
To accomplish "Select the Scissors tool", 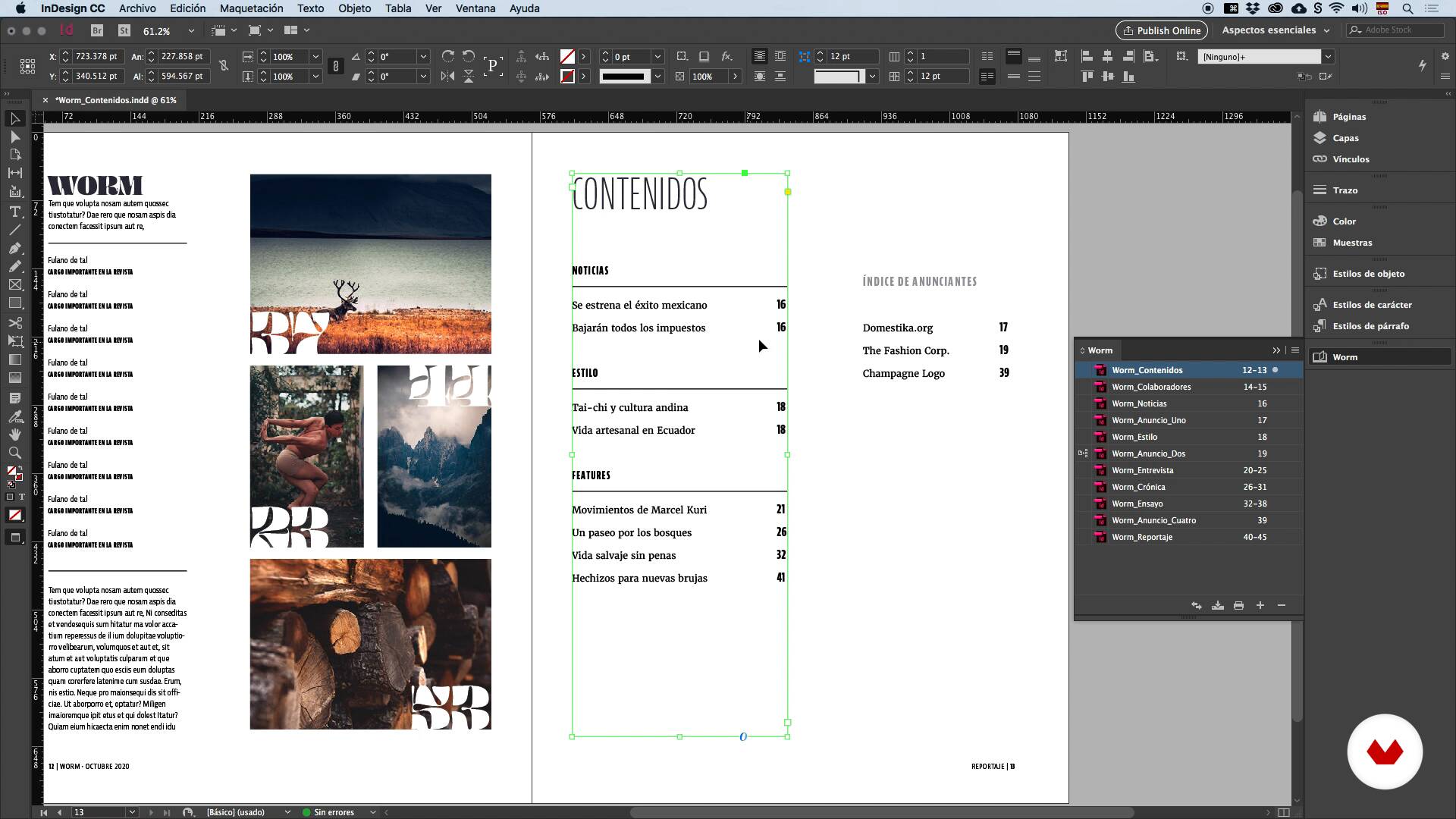I will [14, 322].
